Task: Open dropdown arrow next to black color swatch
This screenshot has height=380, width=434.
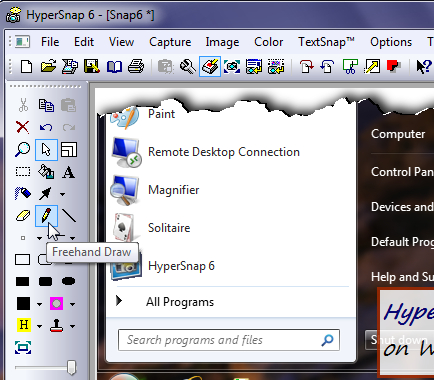Action: pyautogui.click(x=39, y=304)
